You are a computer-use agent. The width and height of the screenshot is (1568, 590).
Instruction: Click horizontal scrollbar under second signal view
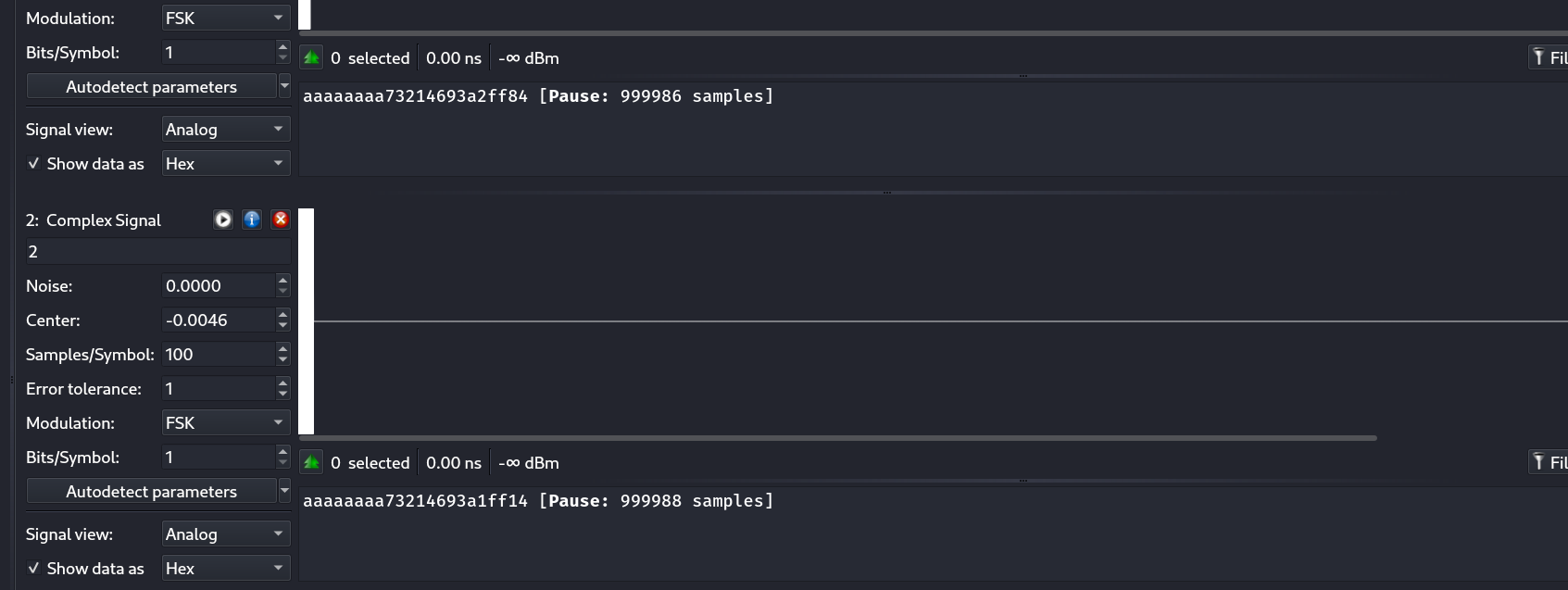838,437
